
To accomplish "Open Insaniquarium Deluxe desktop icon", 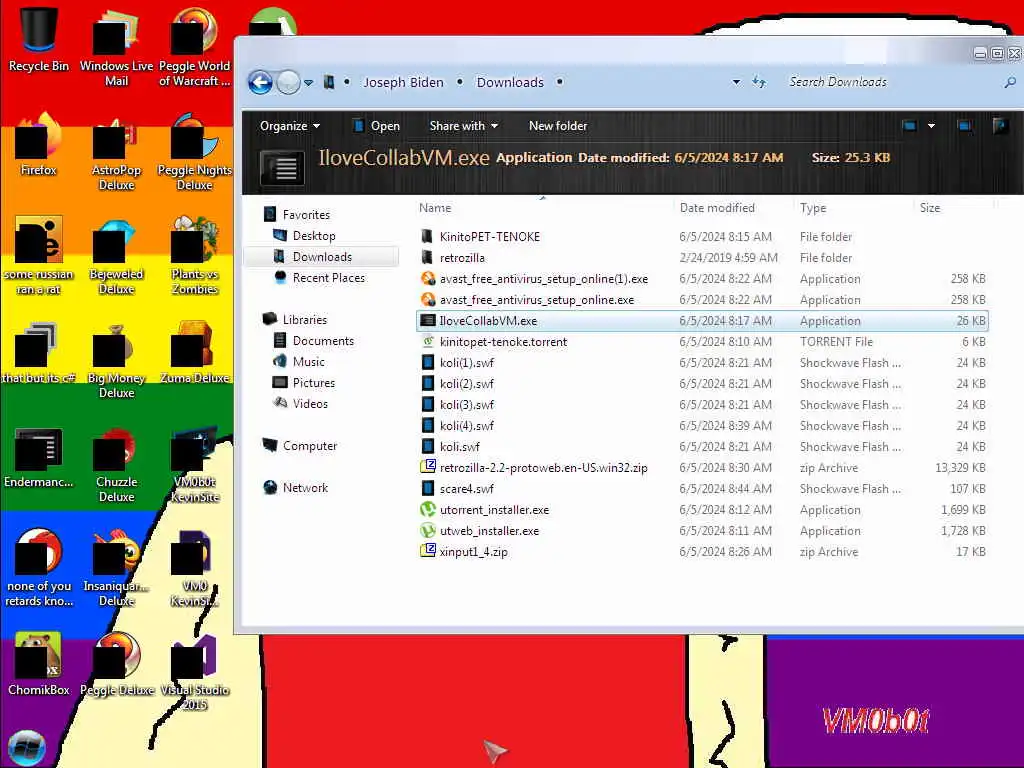I will [x=116, y=568].
